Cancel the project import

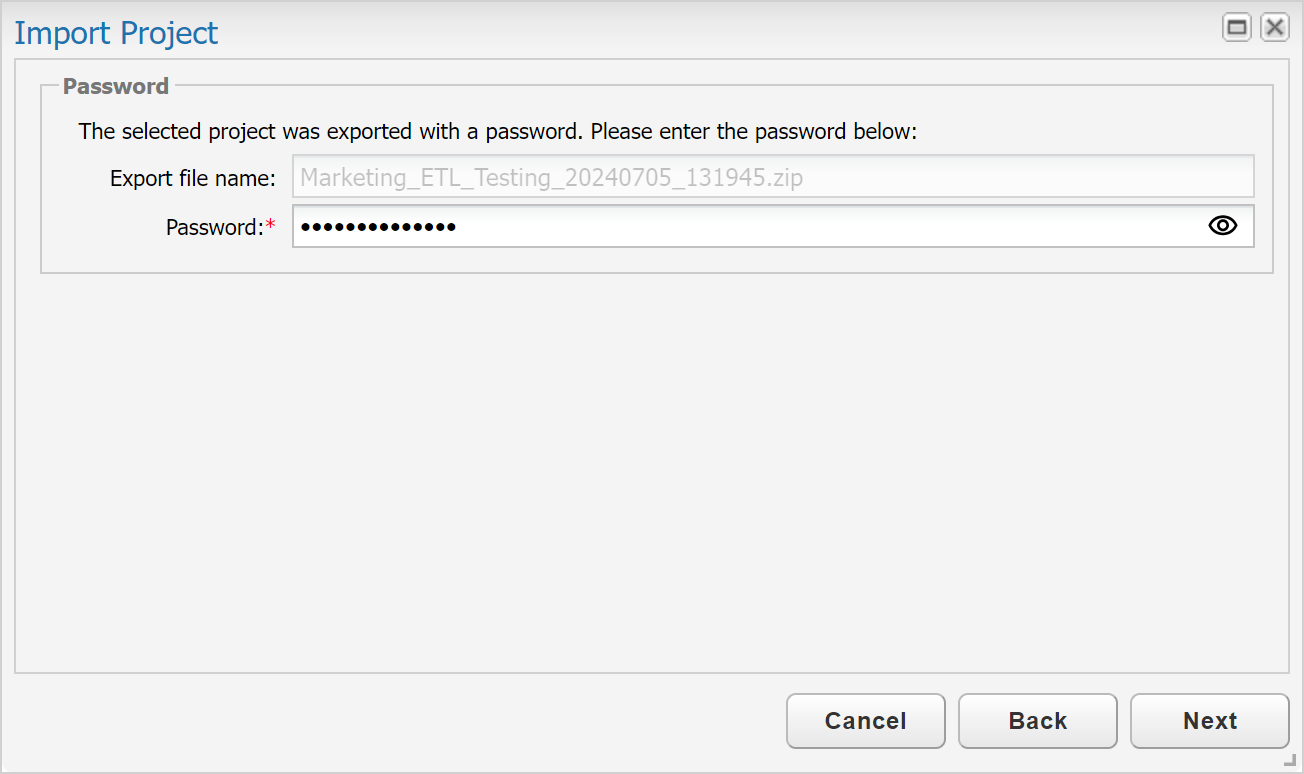click(x=865, y=721)
